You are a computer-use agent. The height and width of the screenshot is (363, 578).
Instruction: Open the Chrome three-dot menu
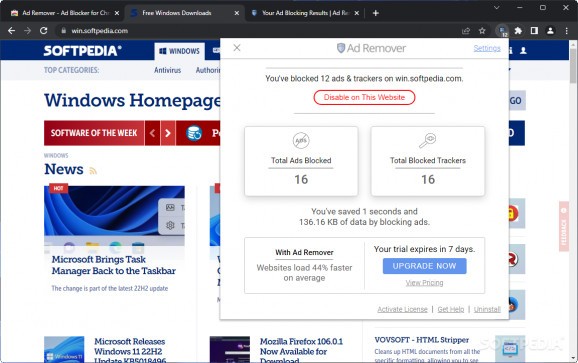click(567, 31)
